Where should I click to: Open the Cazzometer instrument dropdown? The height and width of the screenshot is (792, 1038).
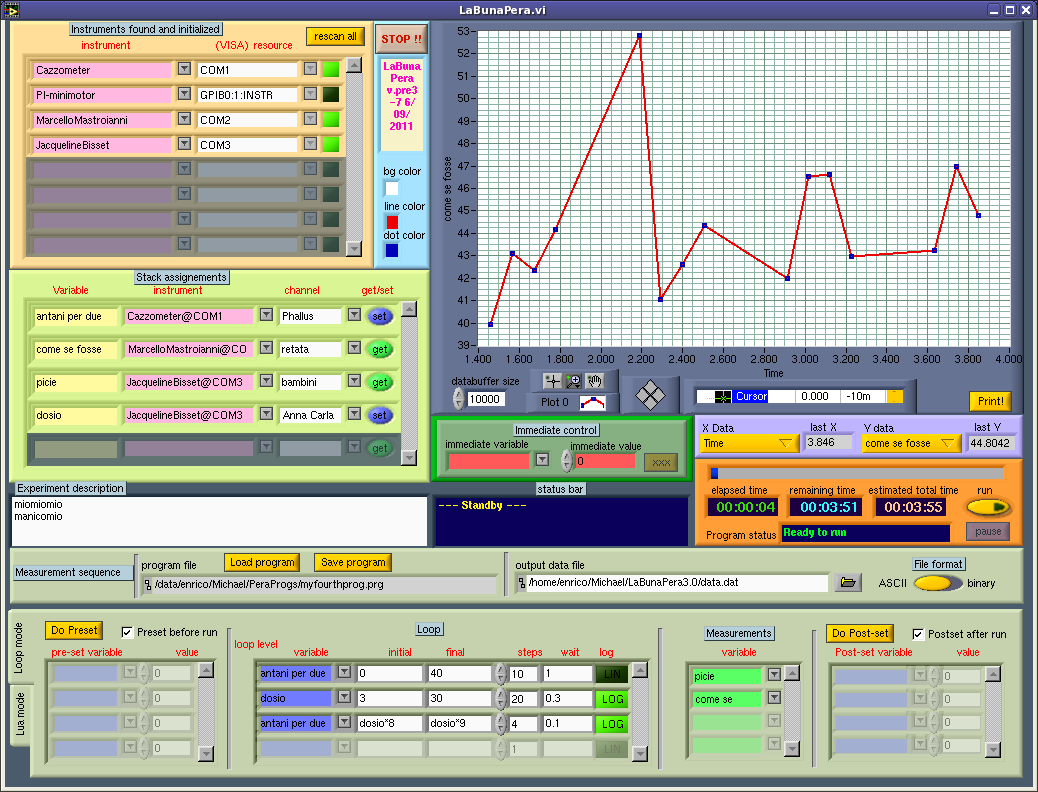coord(183,70)
